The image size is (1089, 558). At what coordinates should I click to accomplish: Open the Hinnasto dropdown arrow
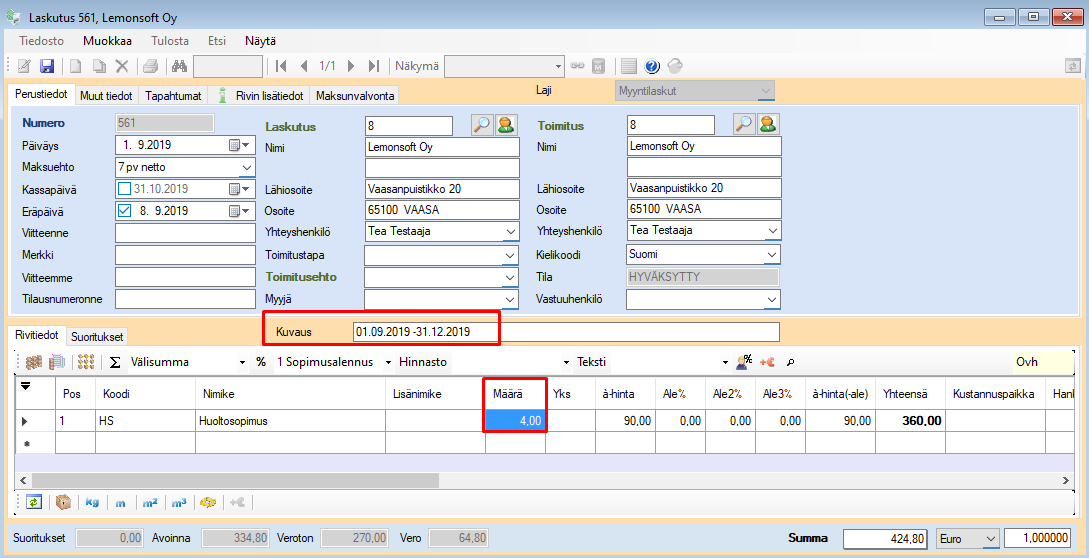click(x=566, y=363)
